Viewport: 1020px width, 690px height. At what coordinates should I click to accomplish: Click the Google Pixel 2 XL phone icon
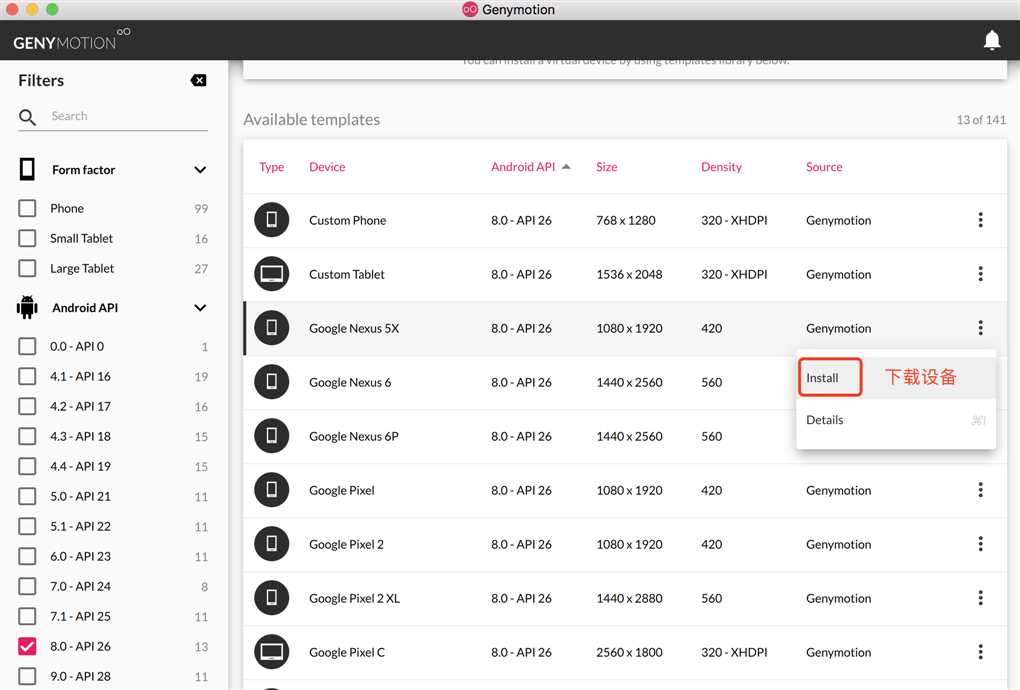click(x=271, y=598)
